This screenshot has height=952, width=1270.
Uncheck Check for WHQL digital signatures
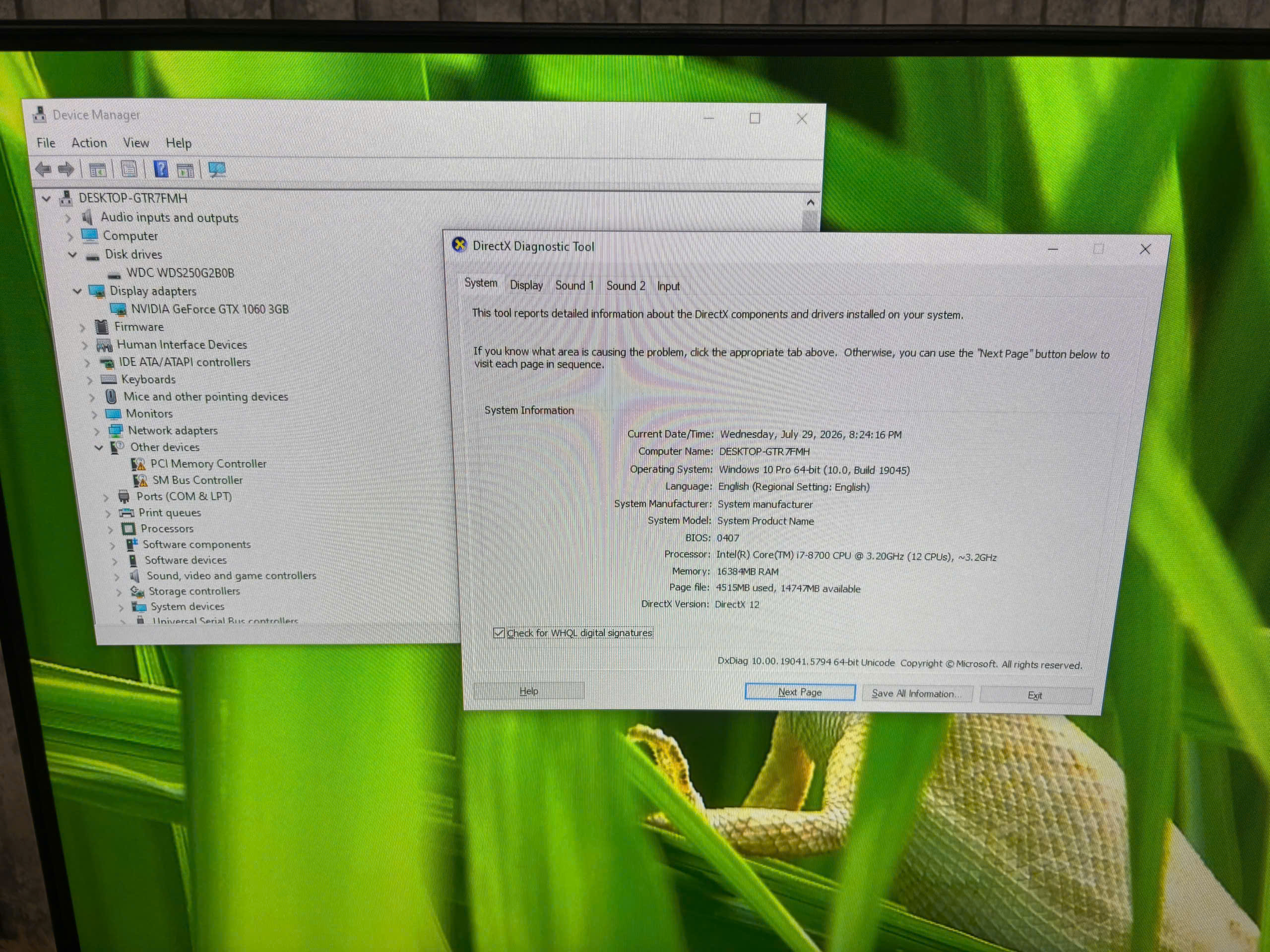click(499, 632)
